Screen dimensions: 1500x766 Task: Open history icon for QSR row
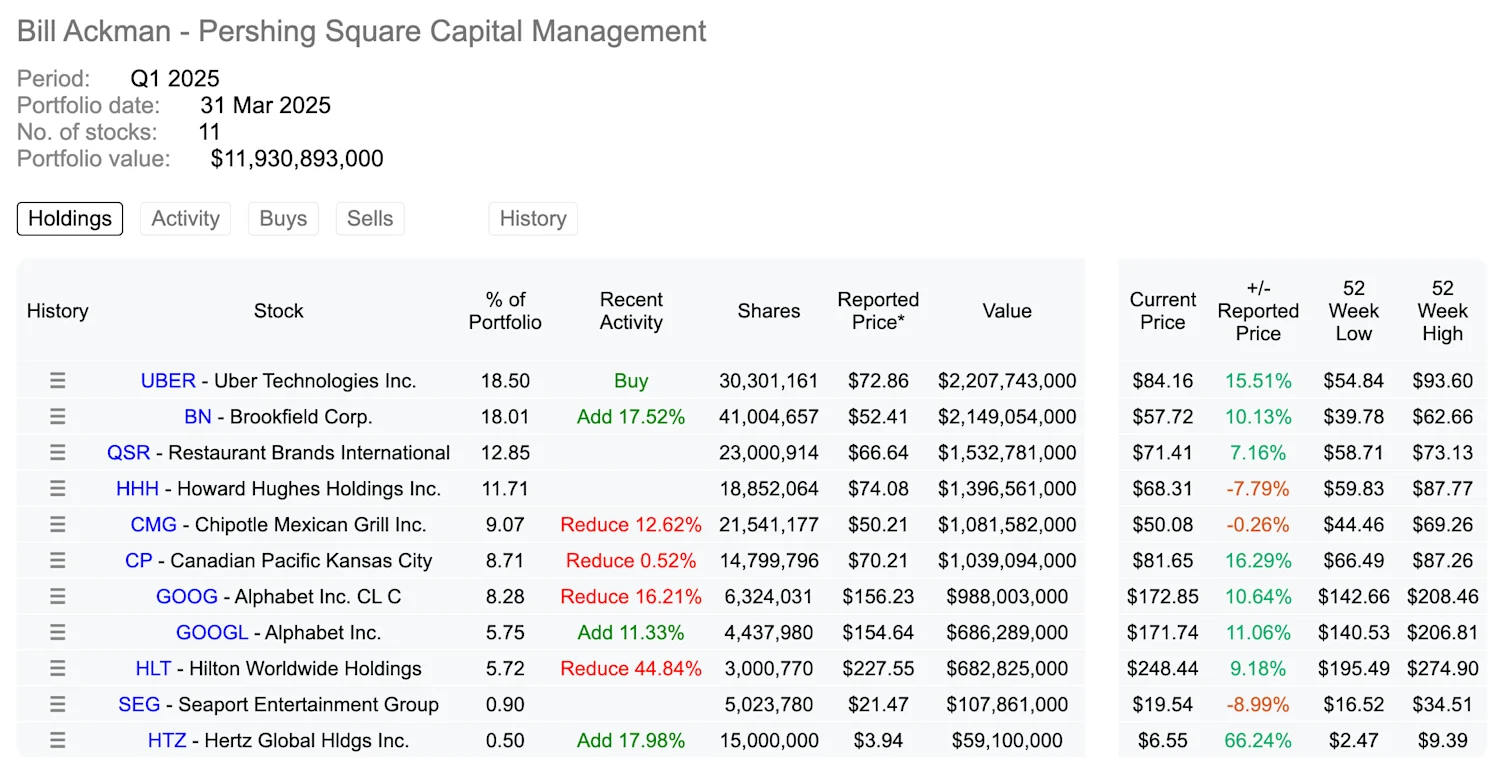coord(58,453)
